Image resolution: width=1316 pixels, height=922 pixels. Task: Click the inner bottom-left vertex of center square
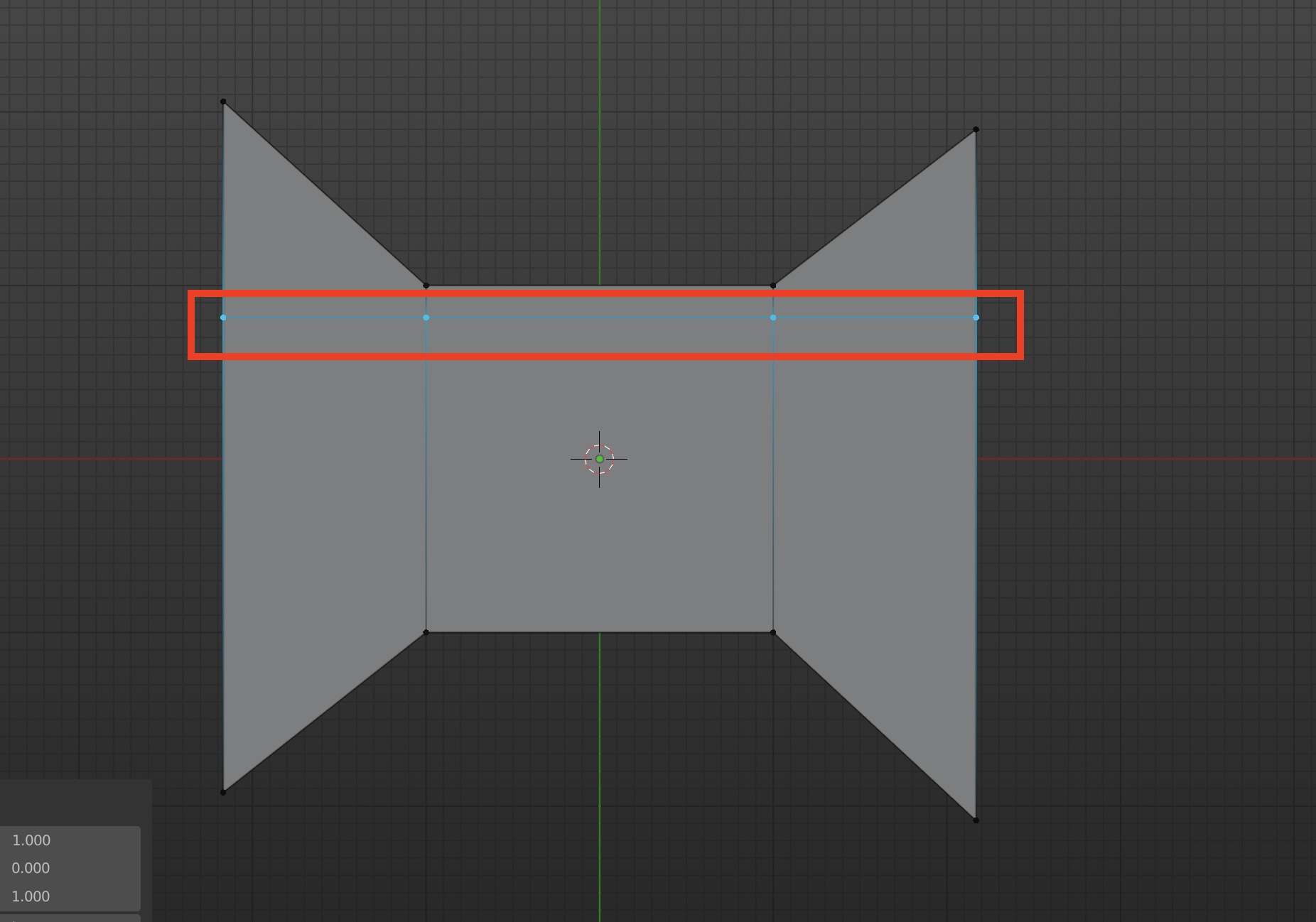point(426,632)
